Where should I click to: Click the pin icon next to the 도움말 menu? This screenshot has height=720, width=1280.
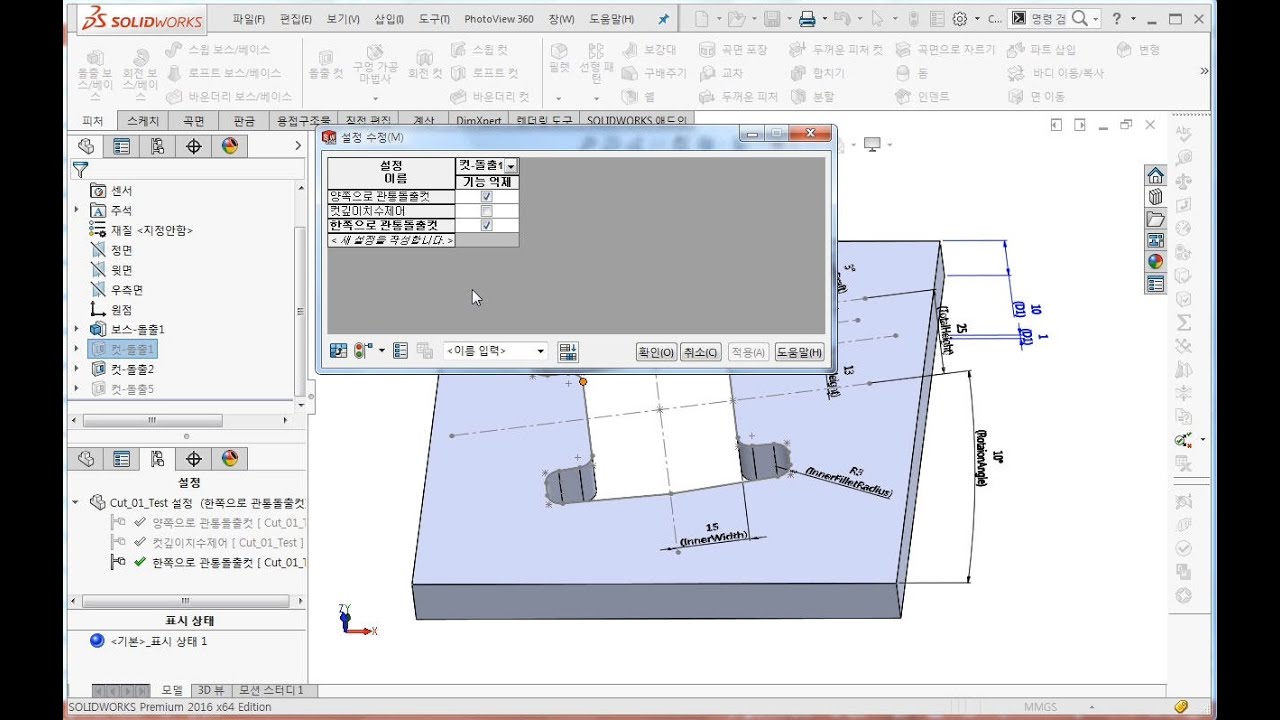[664, 19]
